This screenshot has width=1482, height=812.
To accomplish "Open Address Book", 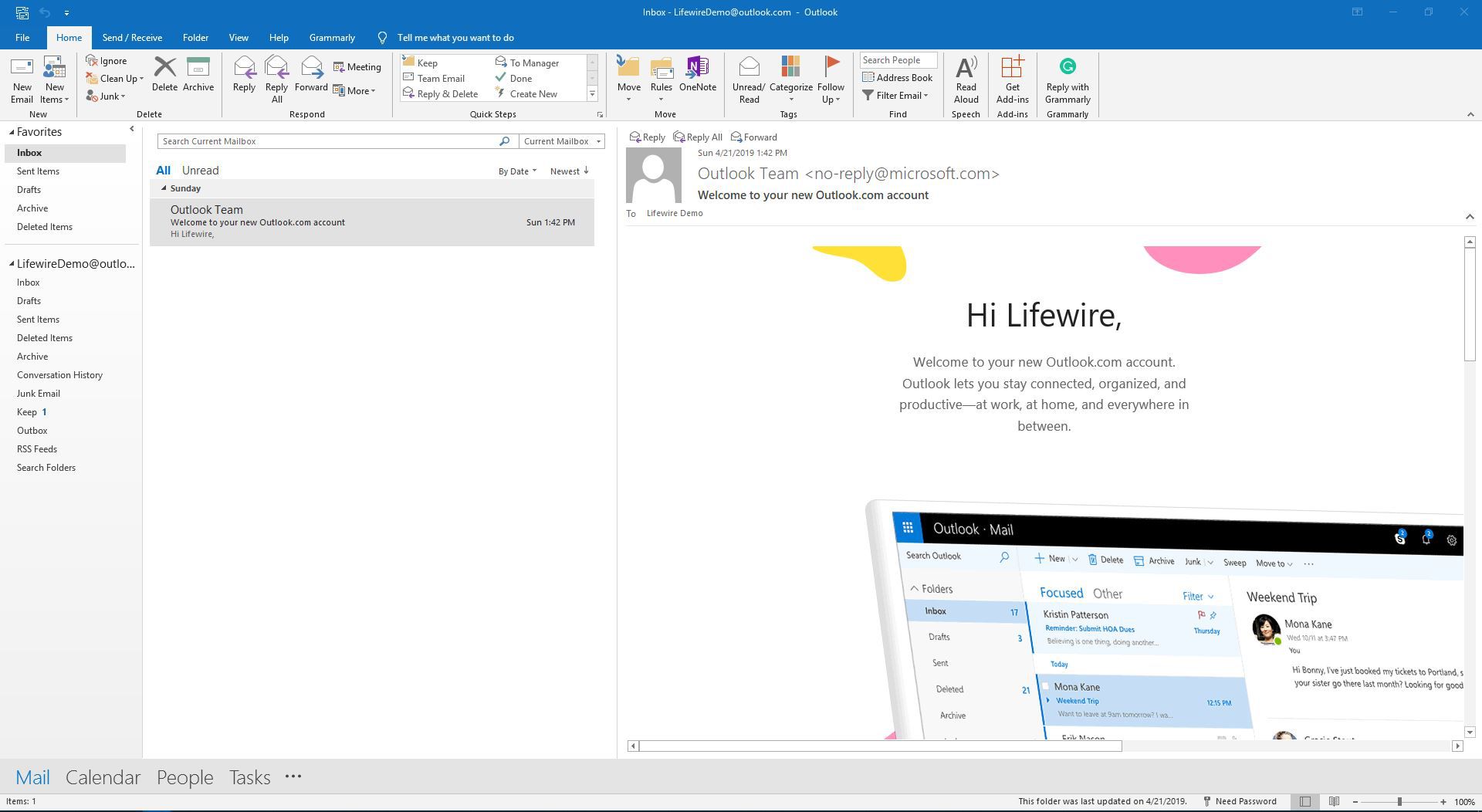I will (x=897, y=77).
